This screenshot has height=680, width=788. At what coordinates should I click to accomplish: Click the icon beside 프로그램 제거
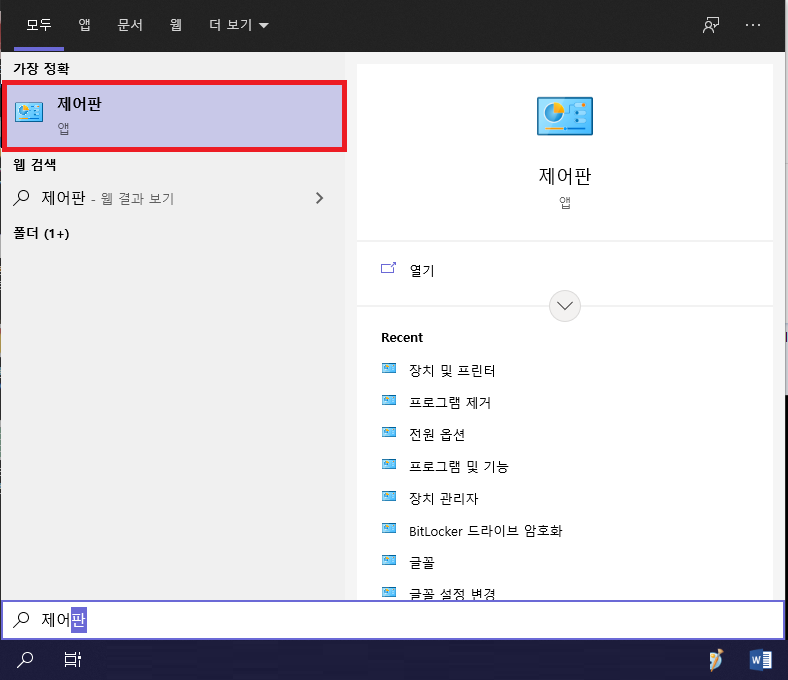point(389,401)
